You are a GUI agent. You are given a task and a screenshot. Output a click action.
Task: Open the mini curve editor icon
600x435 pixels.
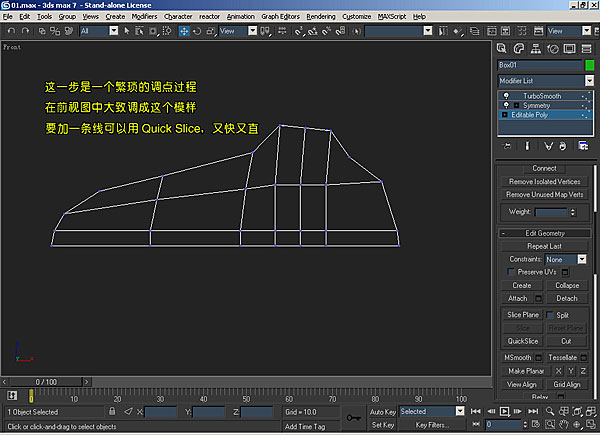point(12,395)
